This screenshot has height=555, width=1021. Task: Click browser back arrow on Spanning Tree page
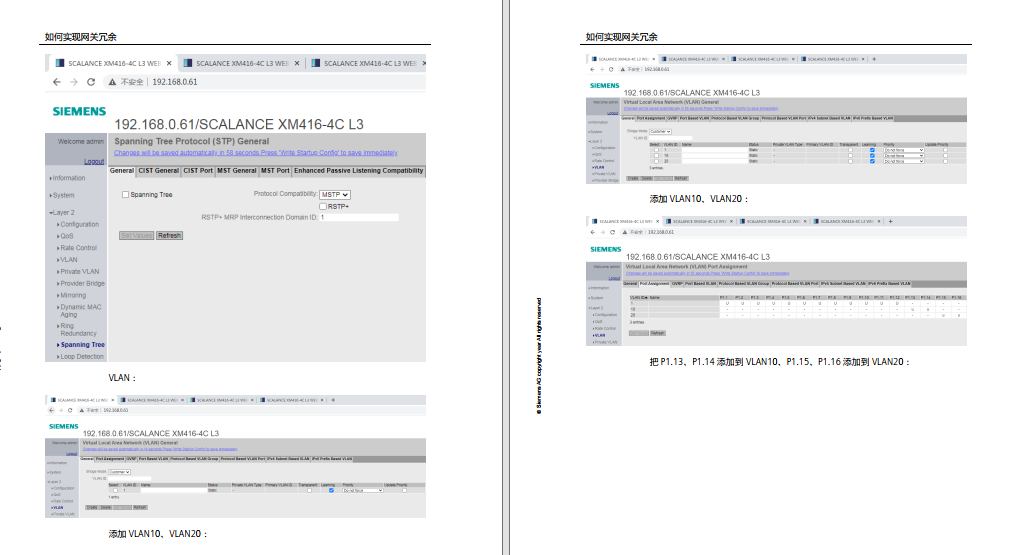point(57,82)
